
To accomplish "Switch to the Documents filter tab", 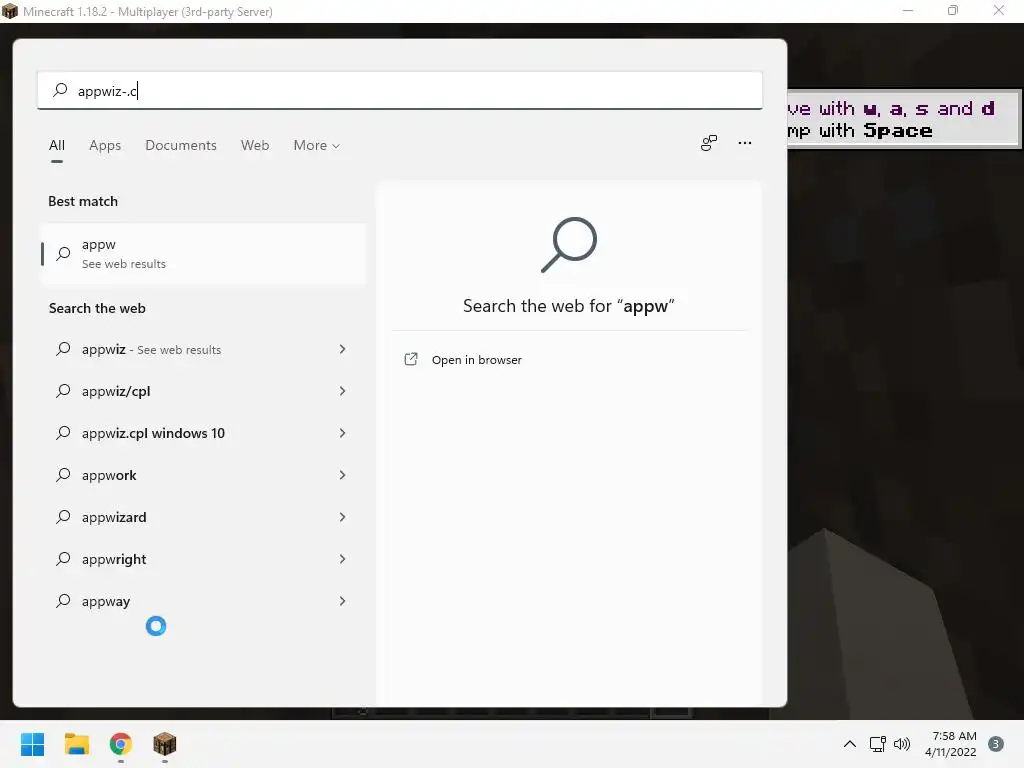I will tap(181, 146).
